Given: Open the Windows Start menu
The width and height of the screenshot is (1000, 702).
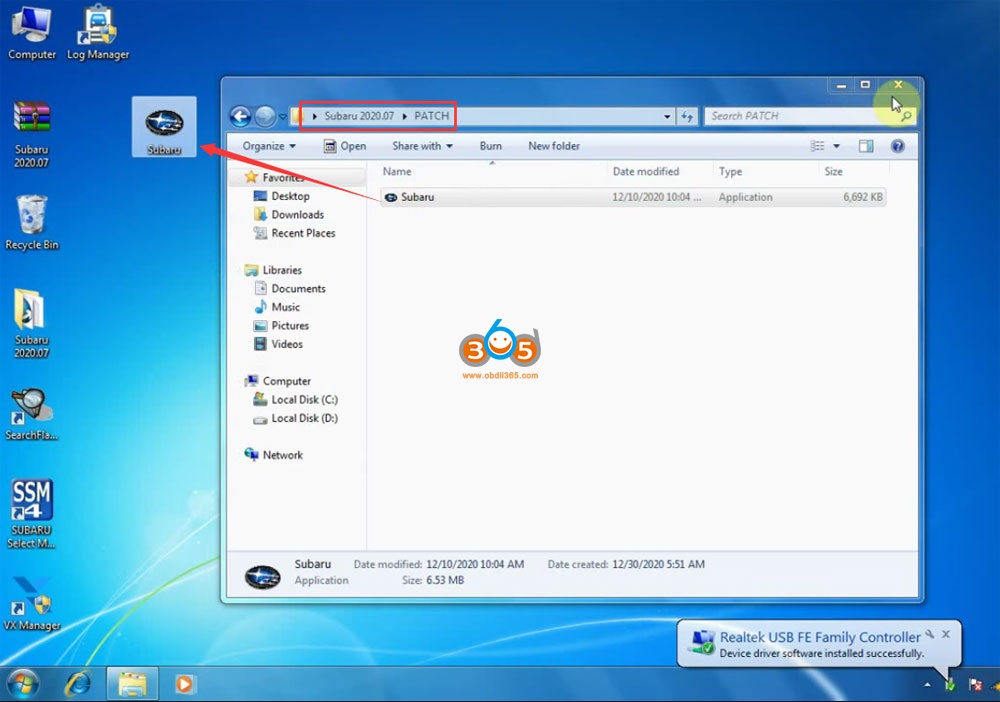Looking at the screenshot, I should click(x=22, y=684).
